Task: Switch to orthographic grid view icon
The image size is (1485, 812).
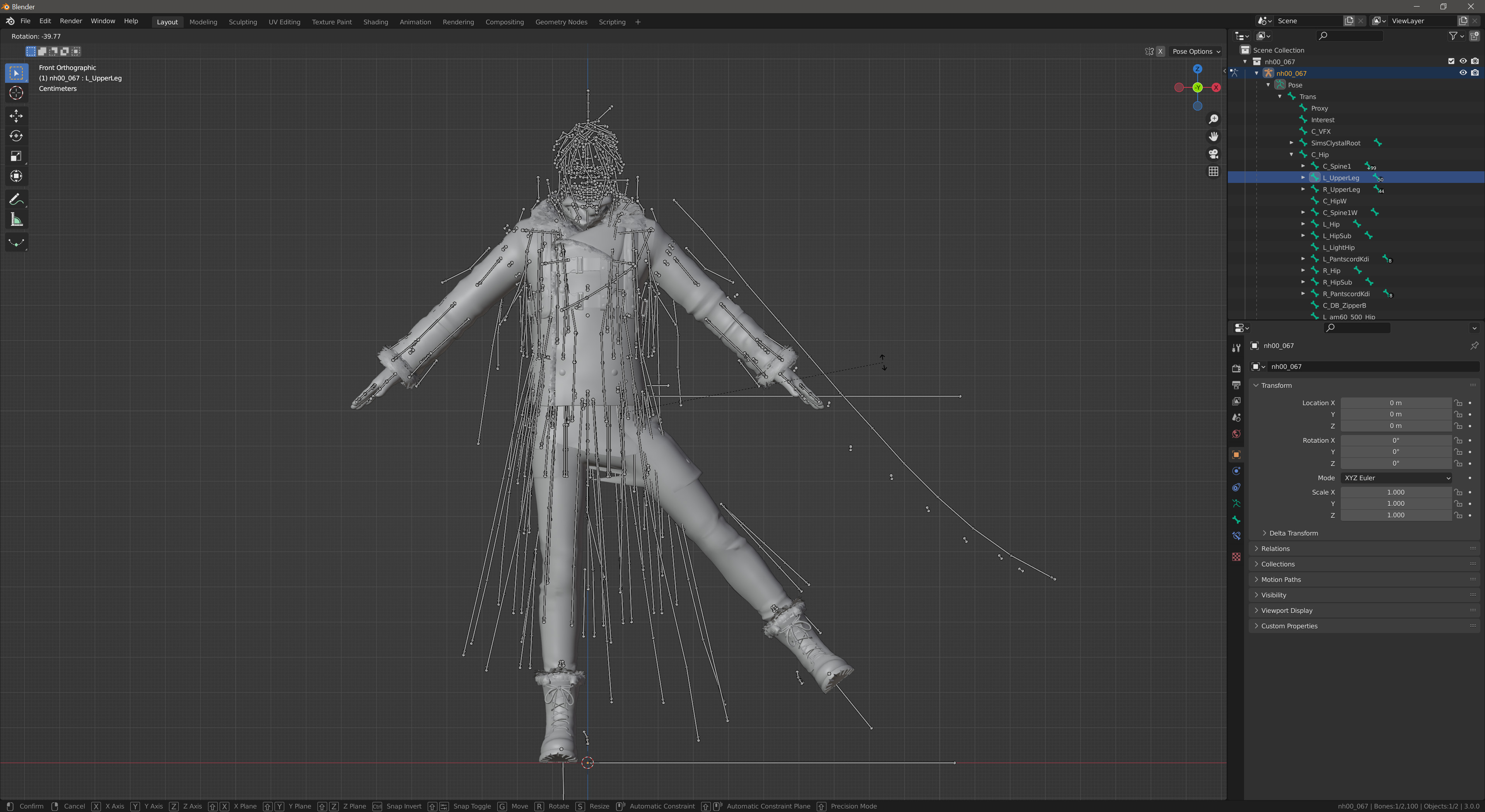Action: pos(1214,172)
